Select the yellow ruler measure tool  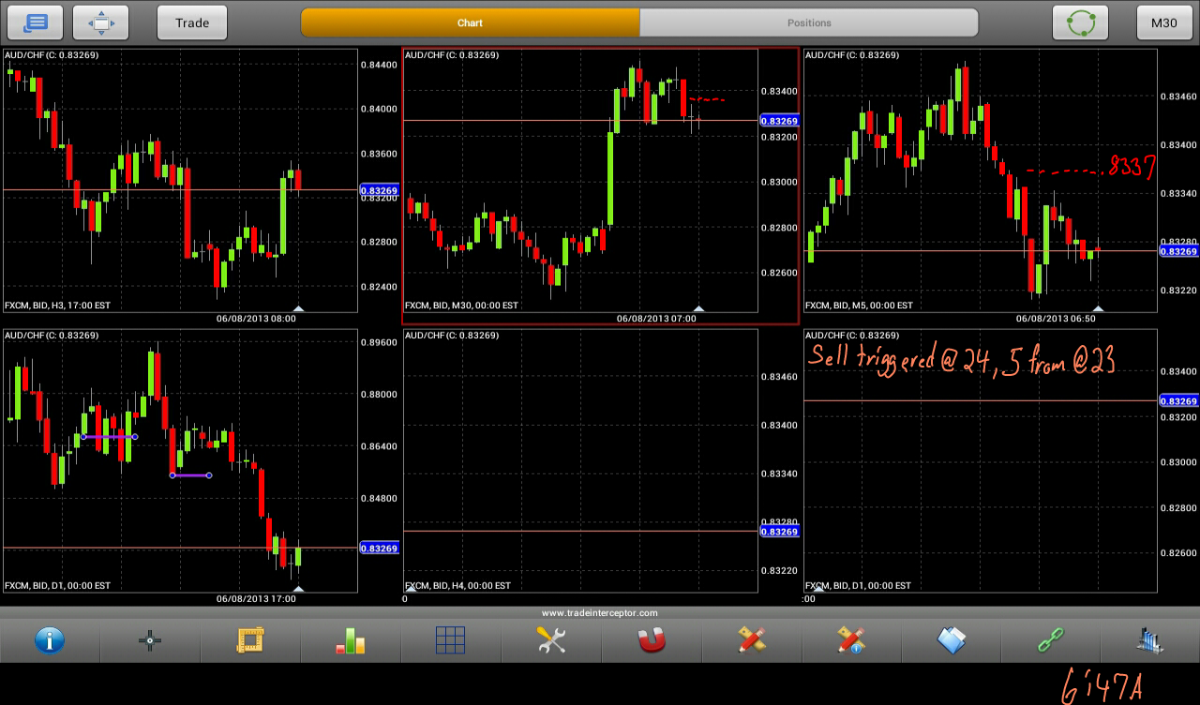250,641
